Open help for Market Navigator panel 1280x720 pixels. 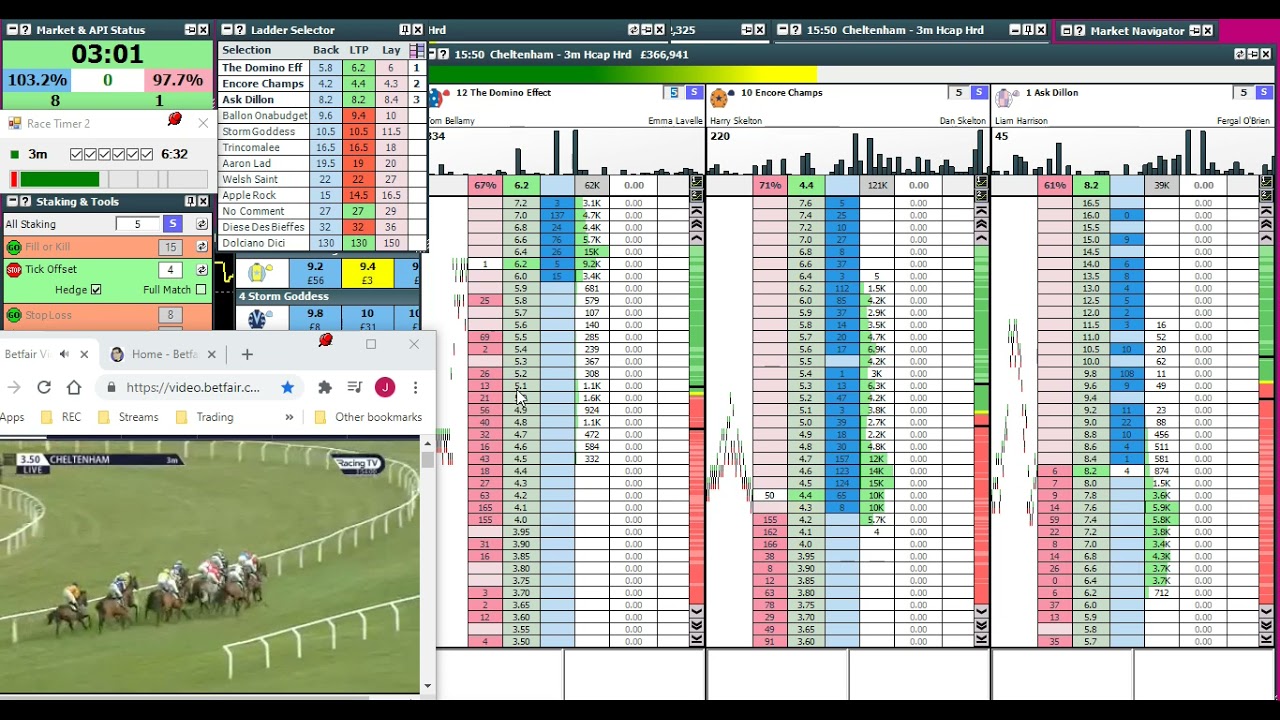[x=1079, y=31]
